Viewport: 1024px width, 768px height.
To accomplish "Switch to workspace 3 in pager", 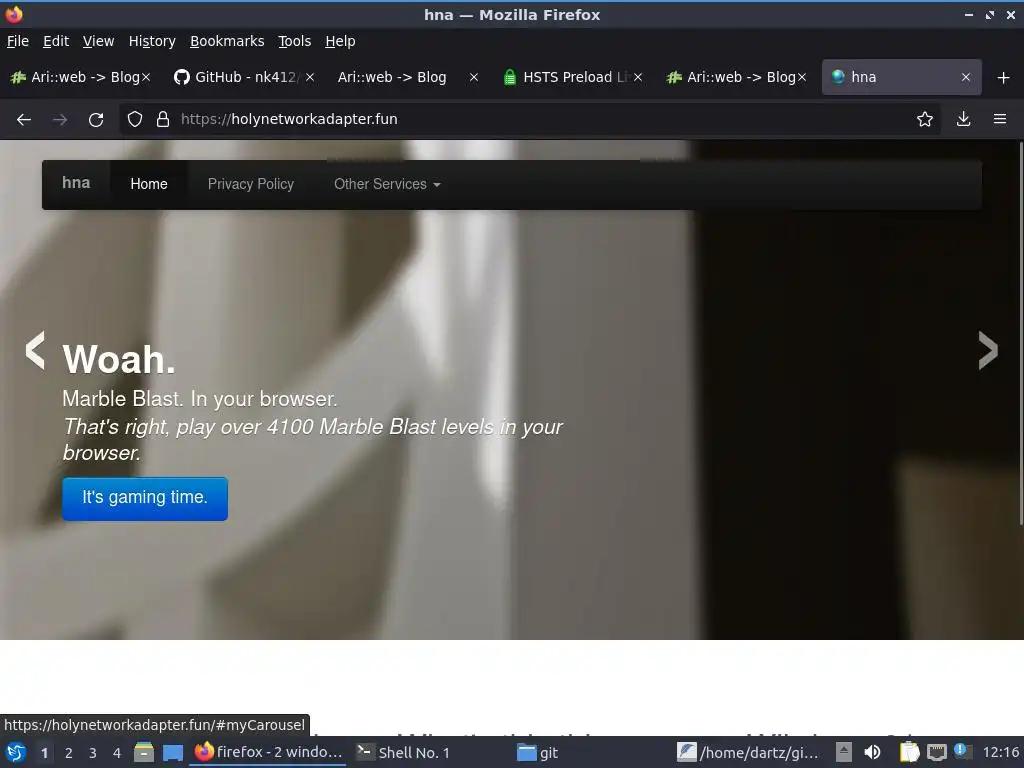I will click(93, 753).
